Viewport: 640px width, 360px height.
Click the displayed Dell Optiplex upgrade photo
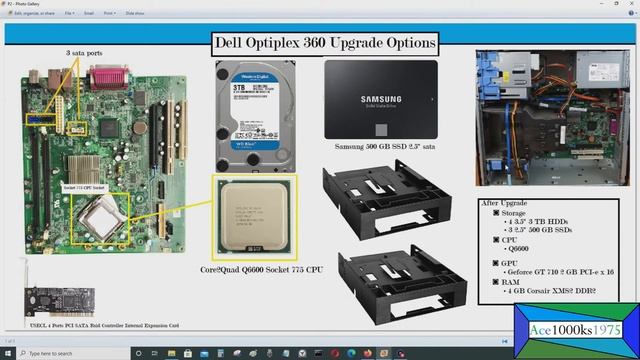pyautogui.click(x=320, y=178)
